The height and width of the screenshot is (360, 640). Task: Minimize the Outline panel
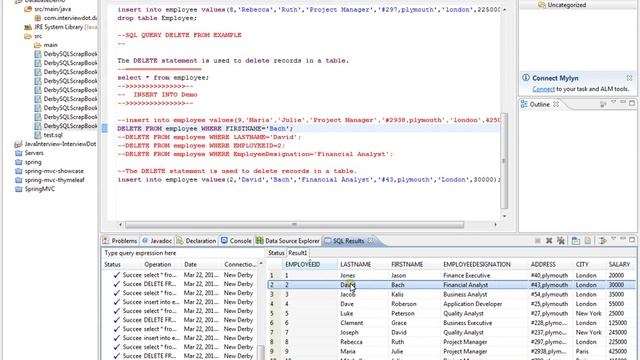click(623, 103)
